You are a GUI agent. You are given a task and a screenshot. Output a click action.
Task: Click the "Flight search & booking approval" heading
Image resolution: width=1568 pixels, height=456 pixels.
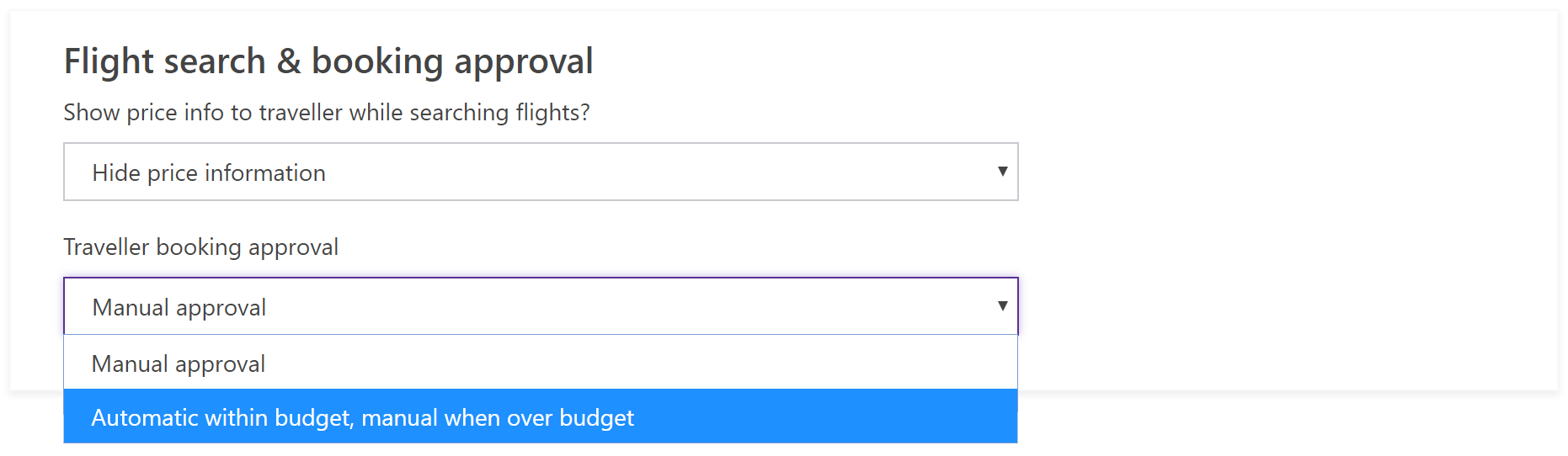coord(328,61)
